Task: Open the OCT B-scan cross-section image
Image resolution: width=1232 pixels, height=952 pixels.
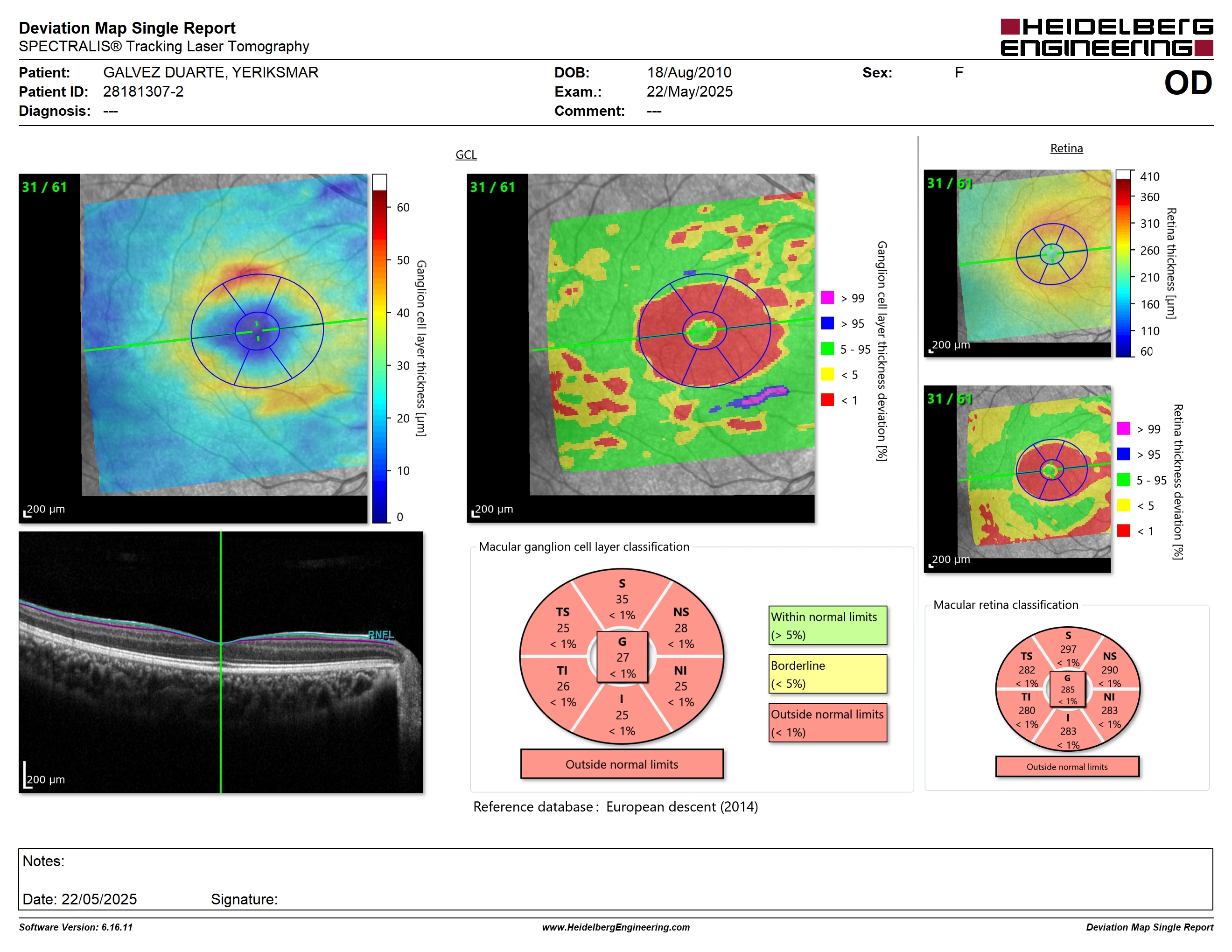Action: pyautogui.click(x=221, y=662)
